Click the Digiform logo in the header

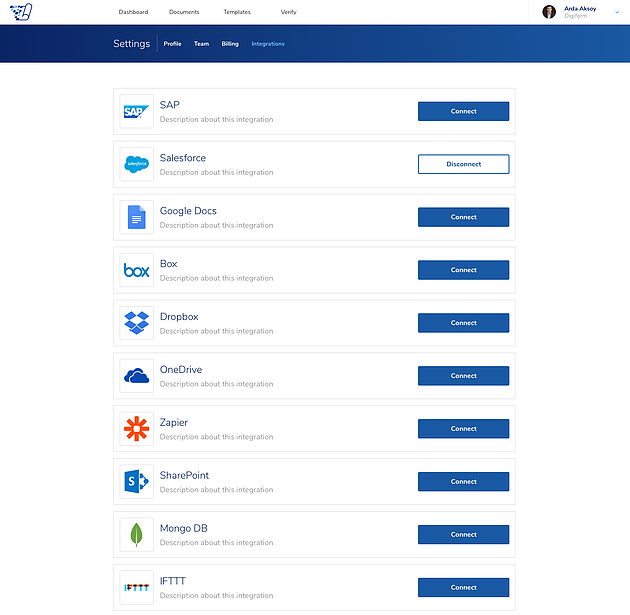point(21,12)
